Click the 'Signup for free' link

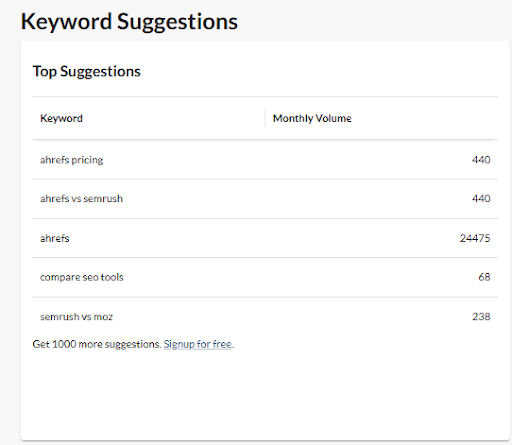click(x=198, y=344)
